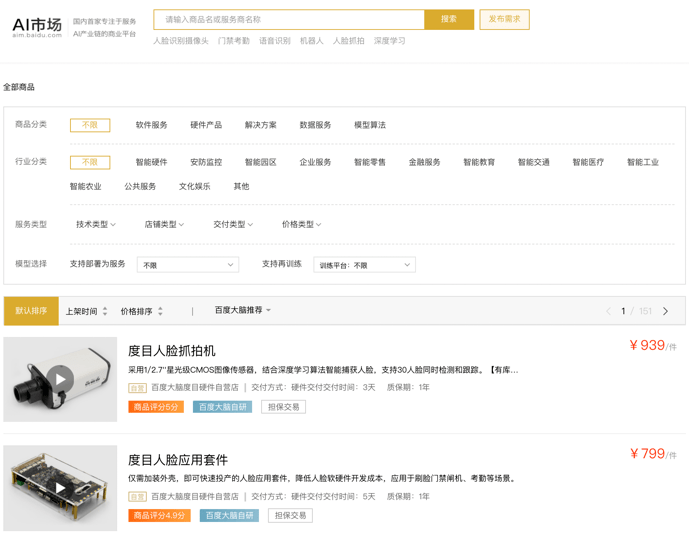Filter industry by 智能零售
The height and width of the screenshot is (541, 689).
tap(370, 163)
